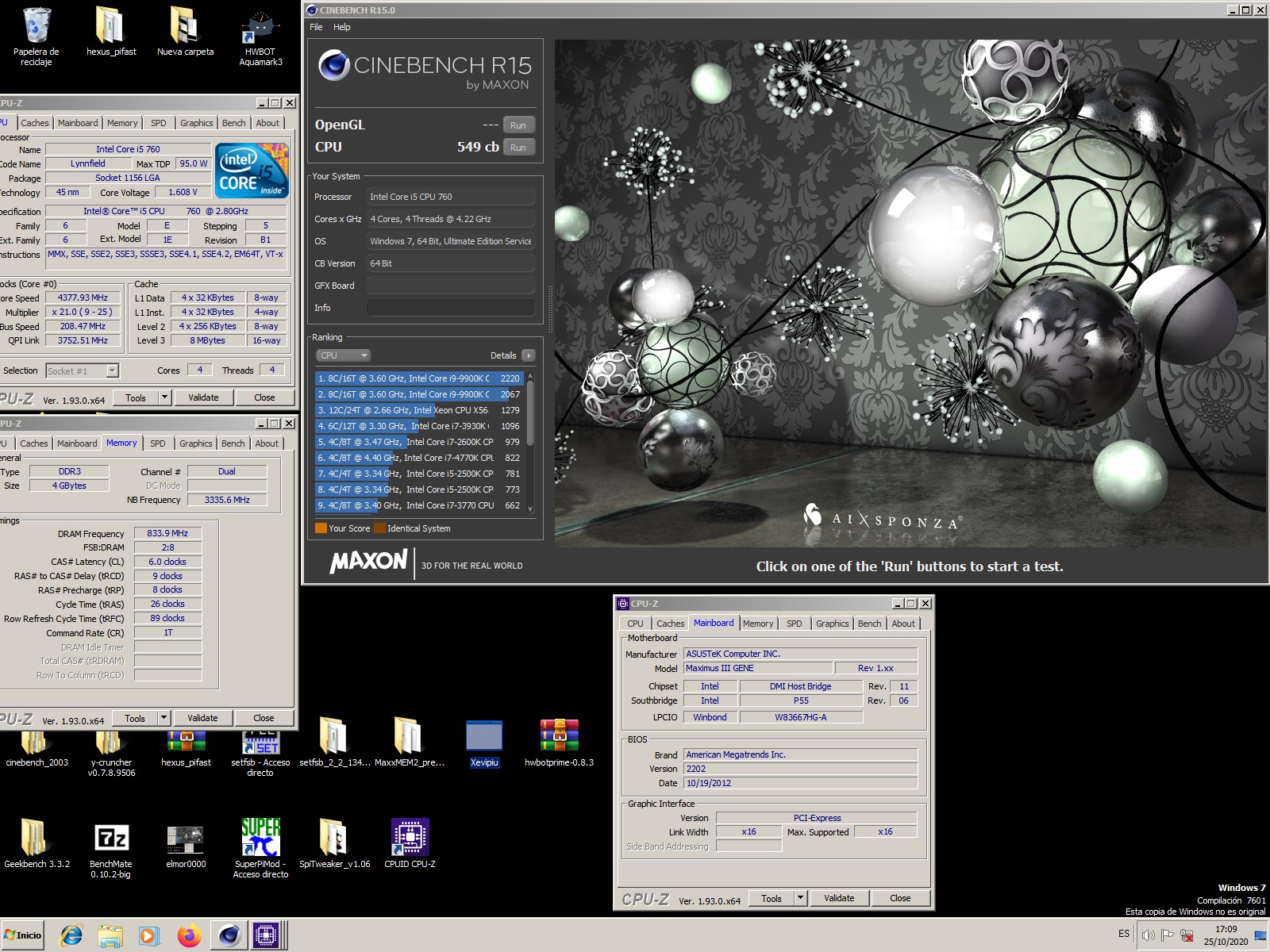Click Validate in the Memory CPU-Z window
Viewport: 1270px width, 952px height.
(202, 718)
